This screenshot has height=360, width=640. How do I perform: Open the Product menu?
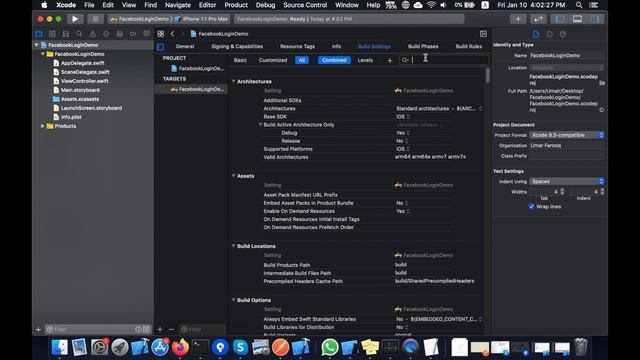pyautogui.click(x=236, y=5)
